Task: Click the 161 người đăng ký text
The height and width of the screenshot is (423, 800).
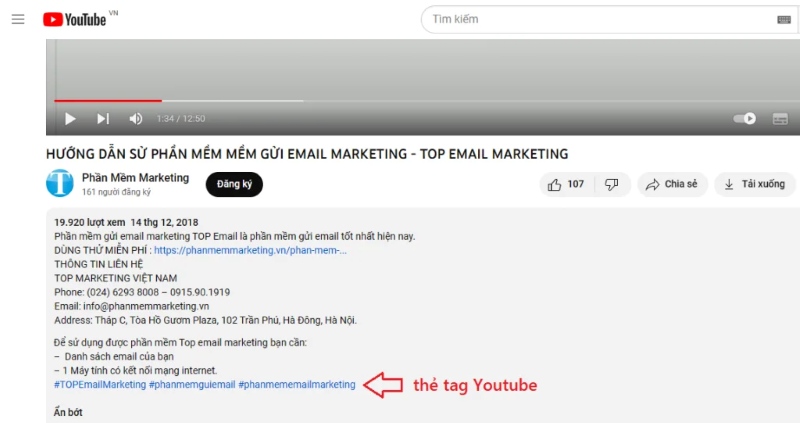Action: pos(116,192)
